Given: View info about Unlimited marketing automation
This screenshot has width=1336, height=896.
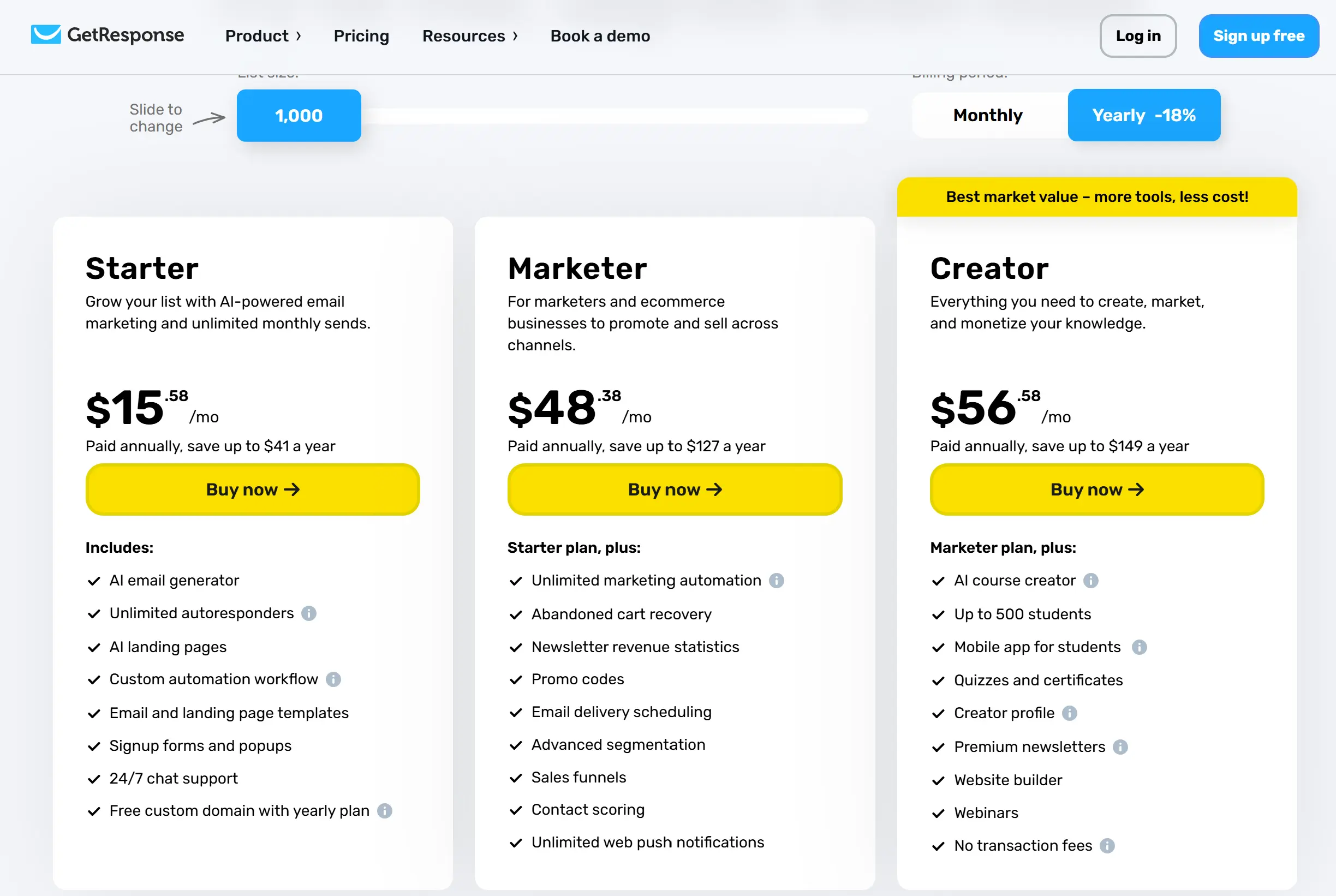Looking at the screenshot, I should 776,581.
